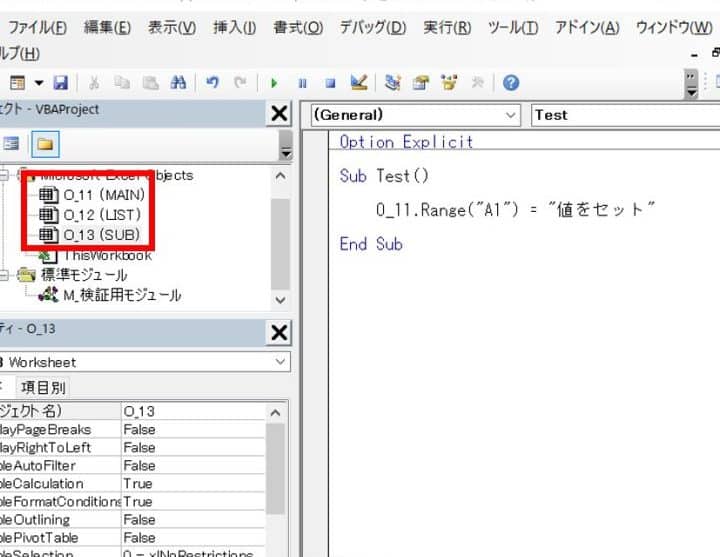Open the Test procedure dropdown
The height and width of the screenshot is (557, 720).
coord(625,115)
